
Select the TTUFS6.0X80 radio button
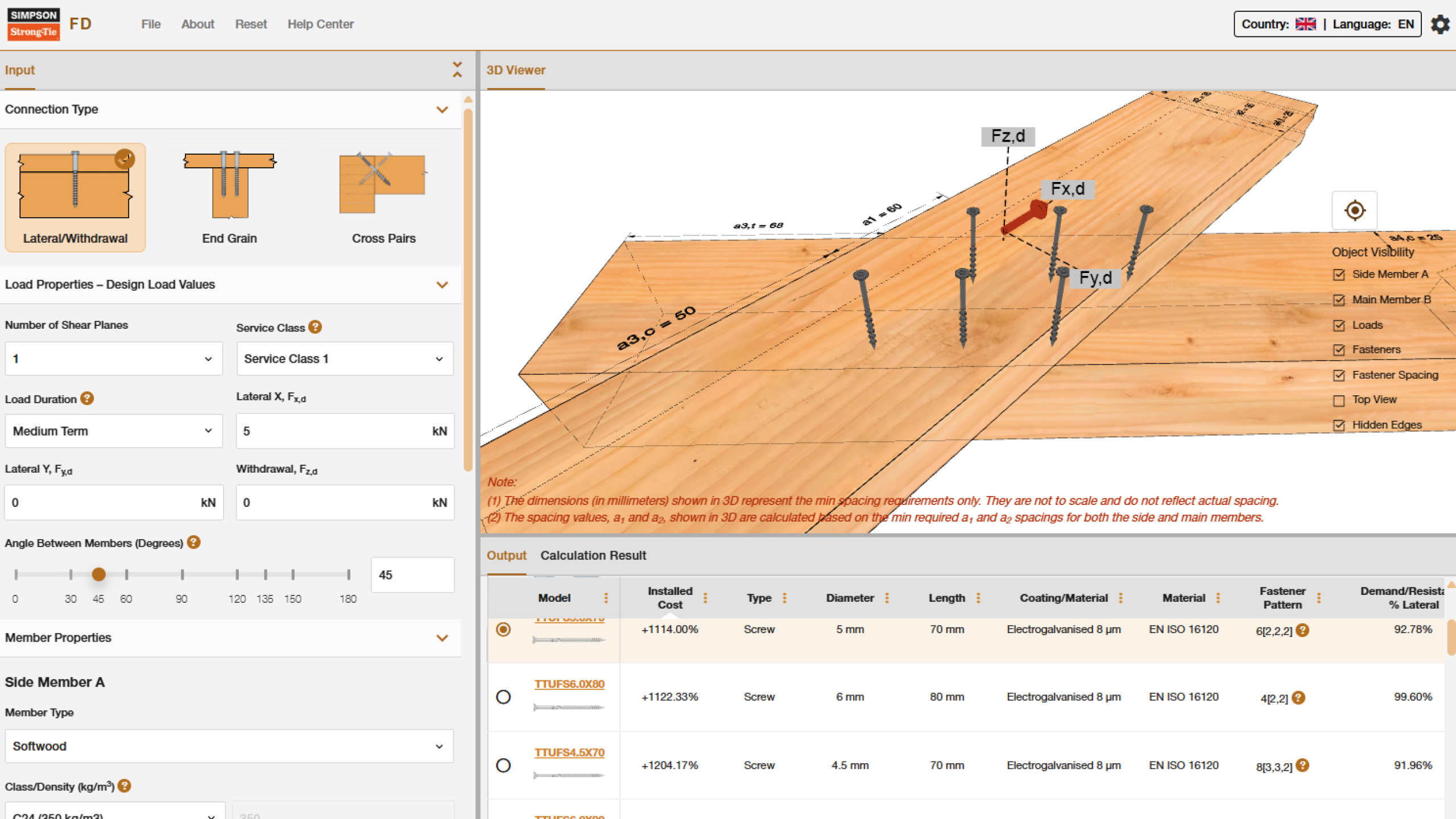point(503,697)
